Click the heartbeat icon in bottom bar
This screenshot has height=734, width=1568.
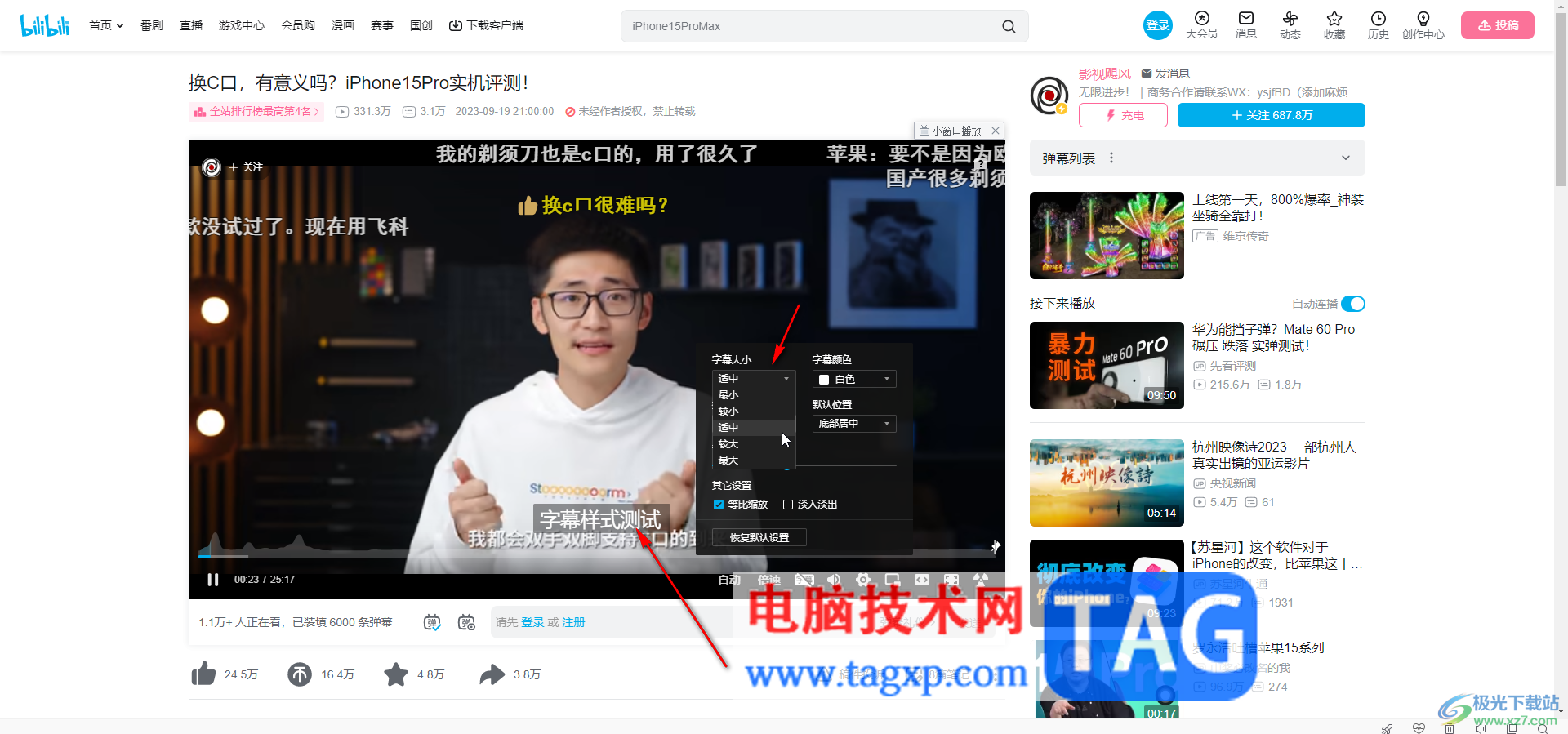coord(1419,728)
